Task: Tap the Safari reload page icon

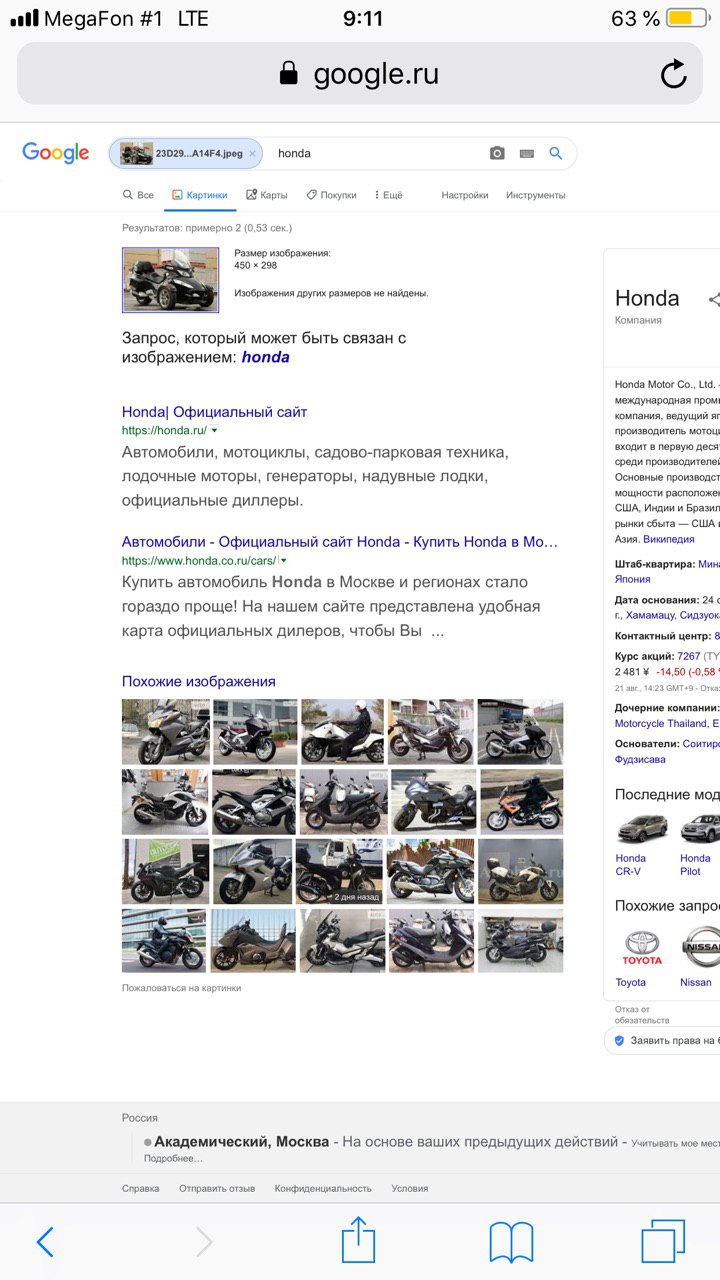Action: (x=674, y=74)
